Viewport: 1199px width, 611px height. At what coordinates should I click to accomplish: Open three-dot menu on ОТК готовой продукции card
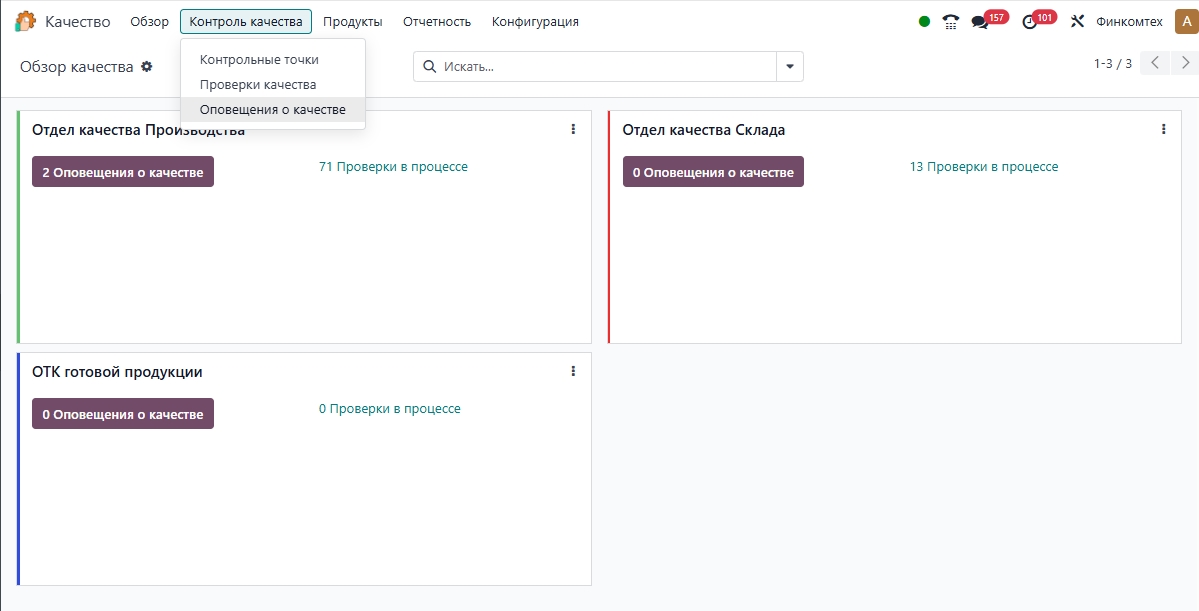pos(573,371)
